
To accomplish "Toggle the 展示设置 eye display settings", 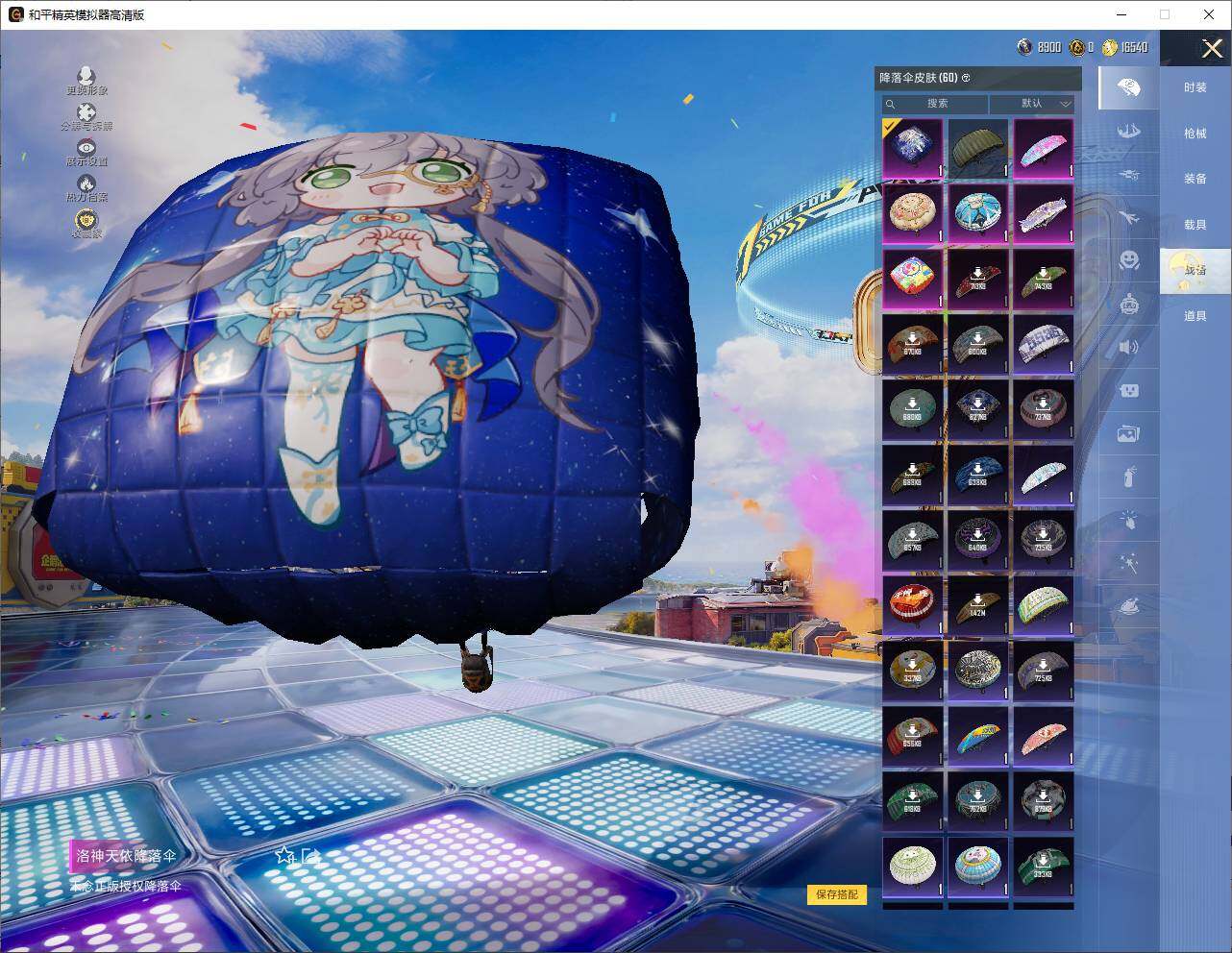I will 86,147.
